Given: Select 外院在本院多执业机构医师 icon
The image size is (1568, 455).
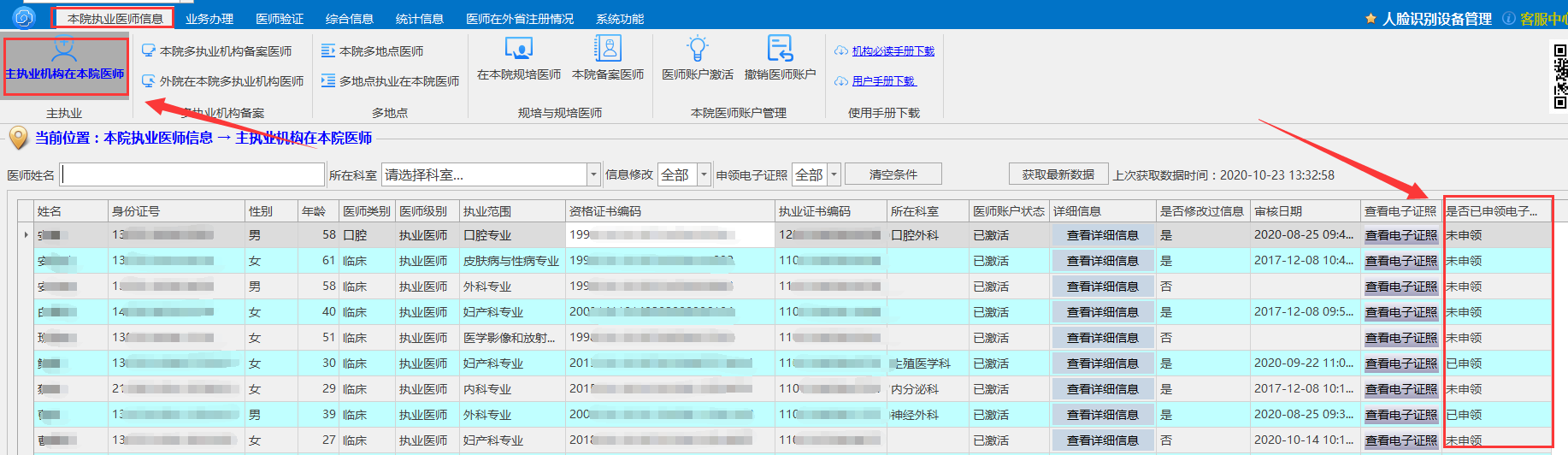Looking at the screenshot, I should click(x=149, y=81).
